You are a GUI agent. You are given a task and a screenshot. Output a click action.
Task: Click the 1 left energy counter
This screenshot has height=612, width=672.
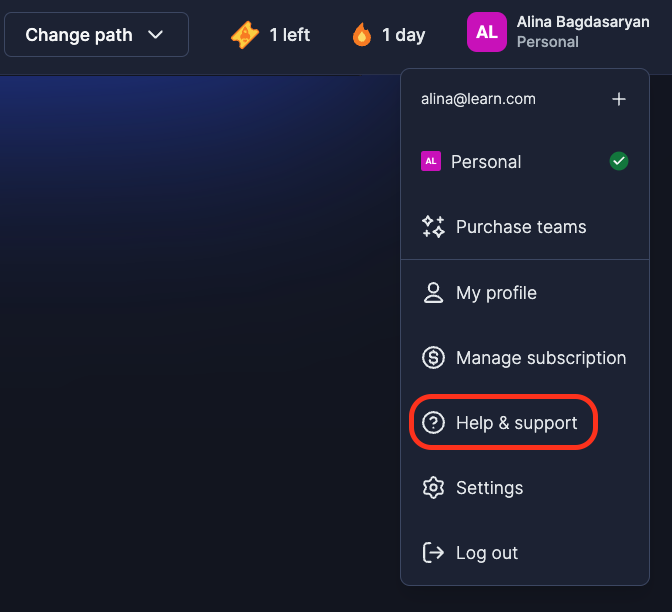[x=289, y=35]
